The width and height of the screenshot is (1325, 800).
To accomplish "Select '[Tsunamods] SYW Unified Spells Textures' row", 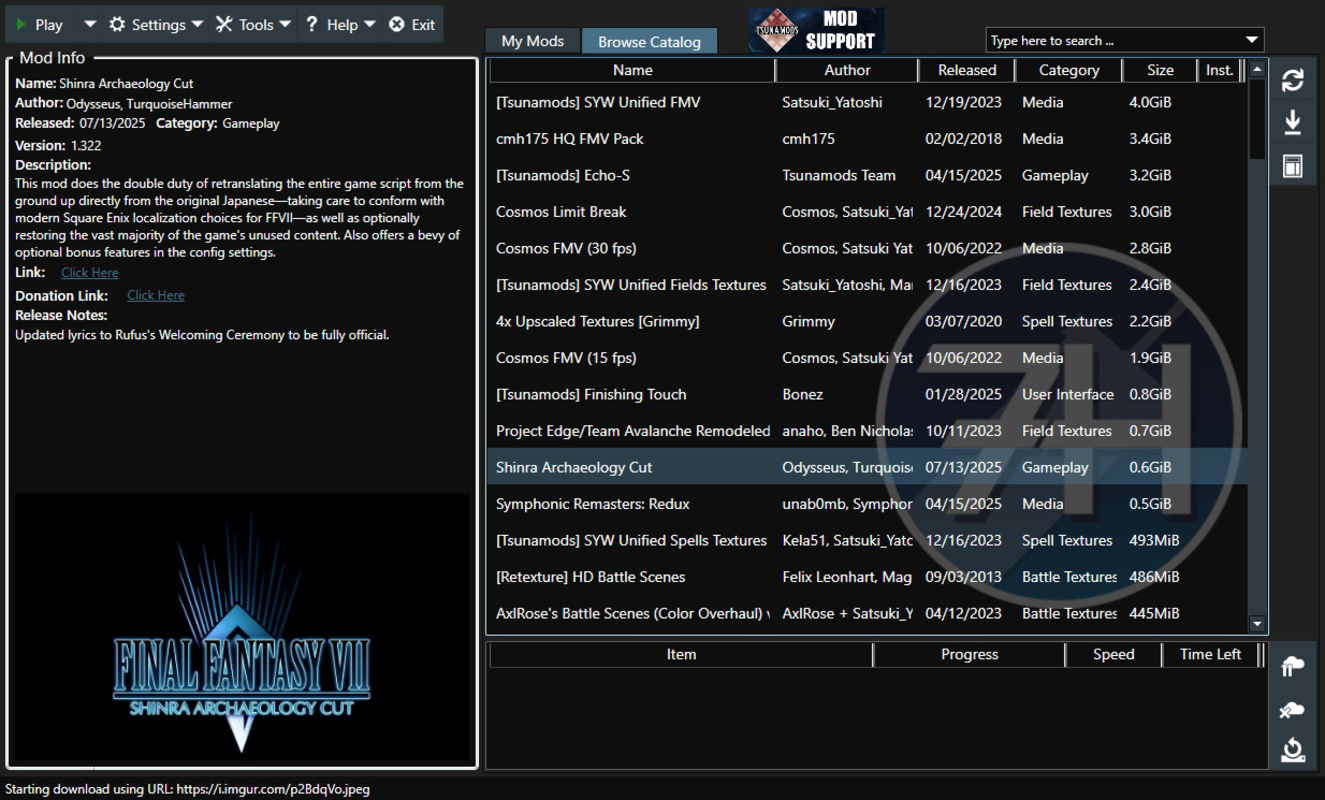I will [867, 540].
